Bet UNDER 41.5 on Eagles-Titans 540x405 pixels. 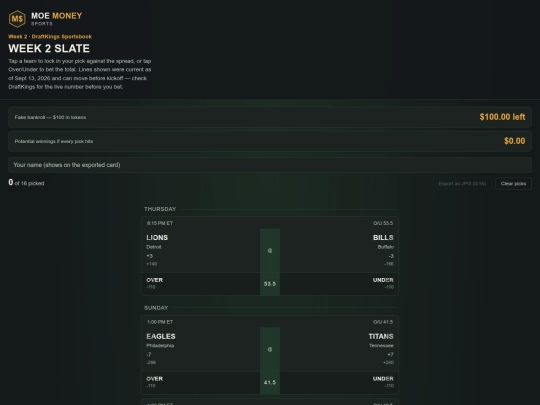(339, 382)
